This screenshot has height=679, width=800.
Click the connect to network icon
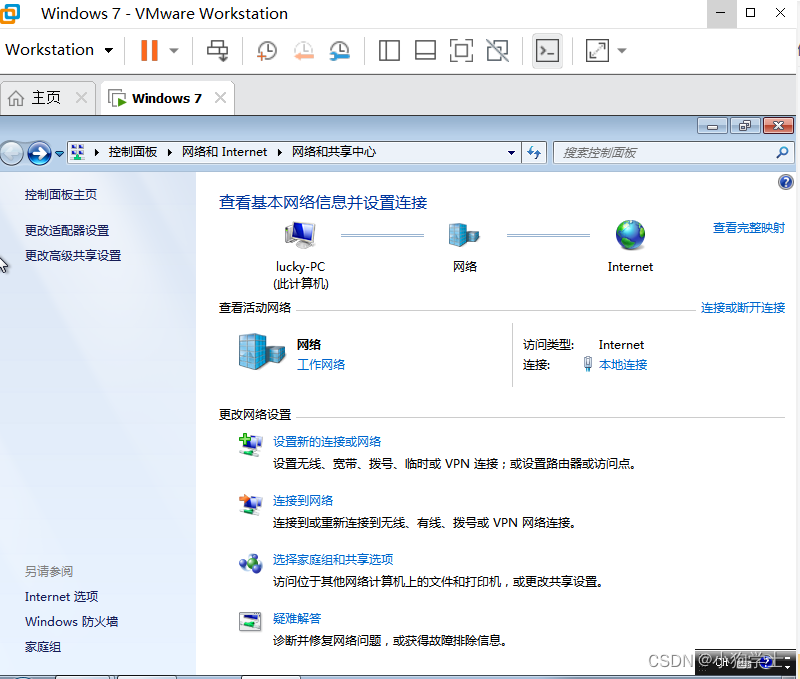click(251, 505)
